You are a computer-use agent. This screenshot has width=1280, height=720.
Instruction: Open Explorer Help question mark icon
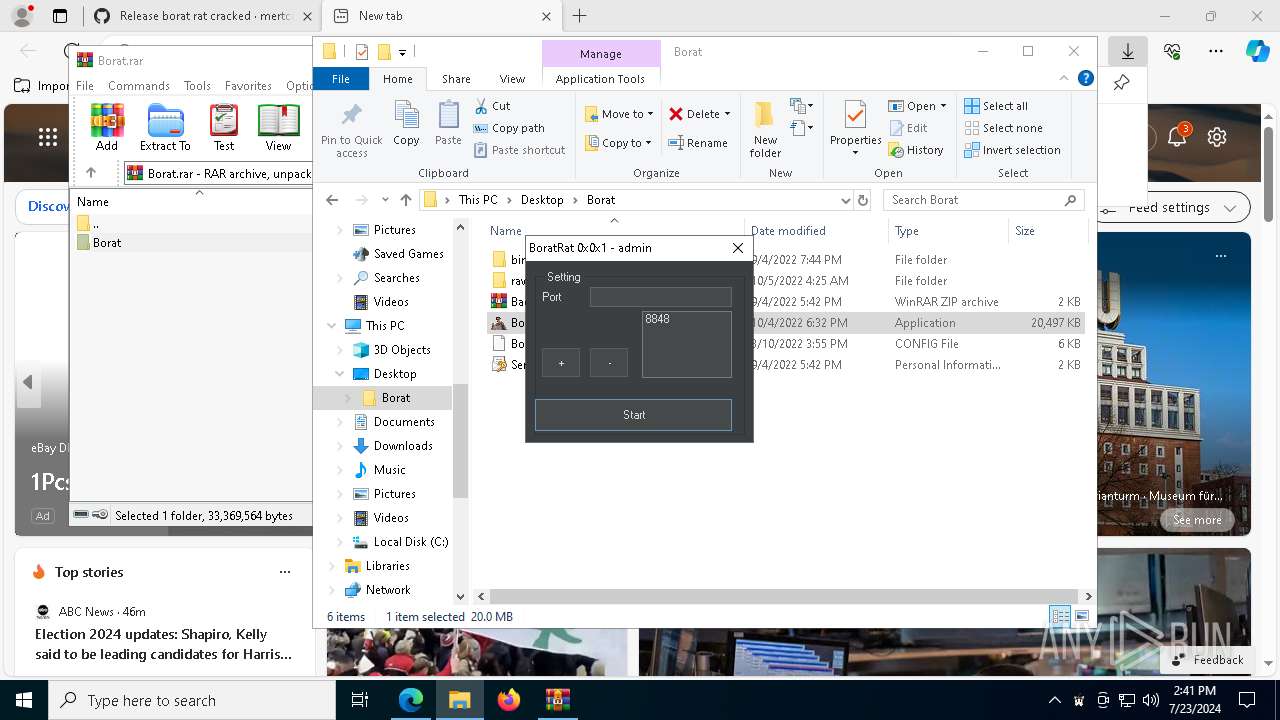click(1086, 78)
